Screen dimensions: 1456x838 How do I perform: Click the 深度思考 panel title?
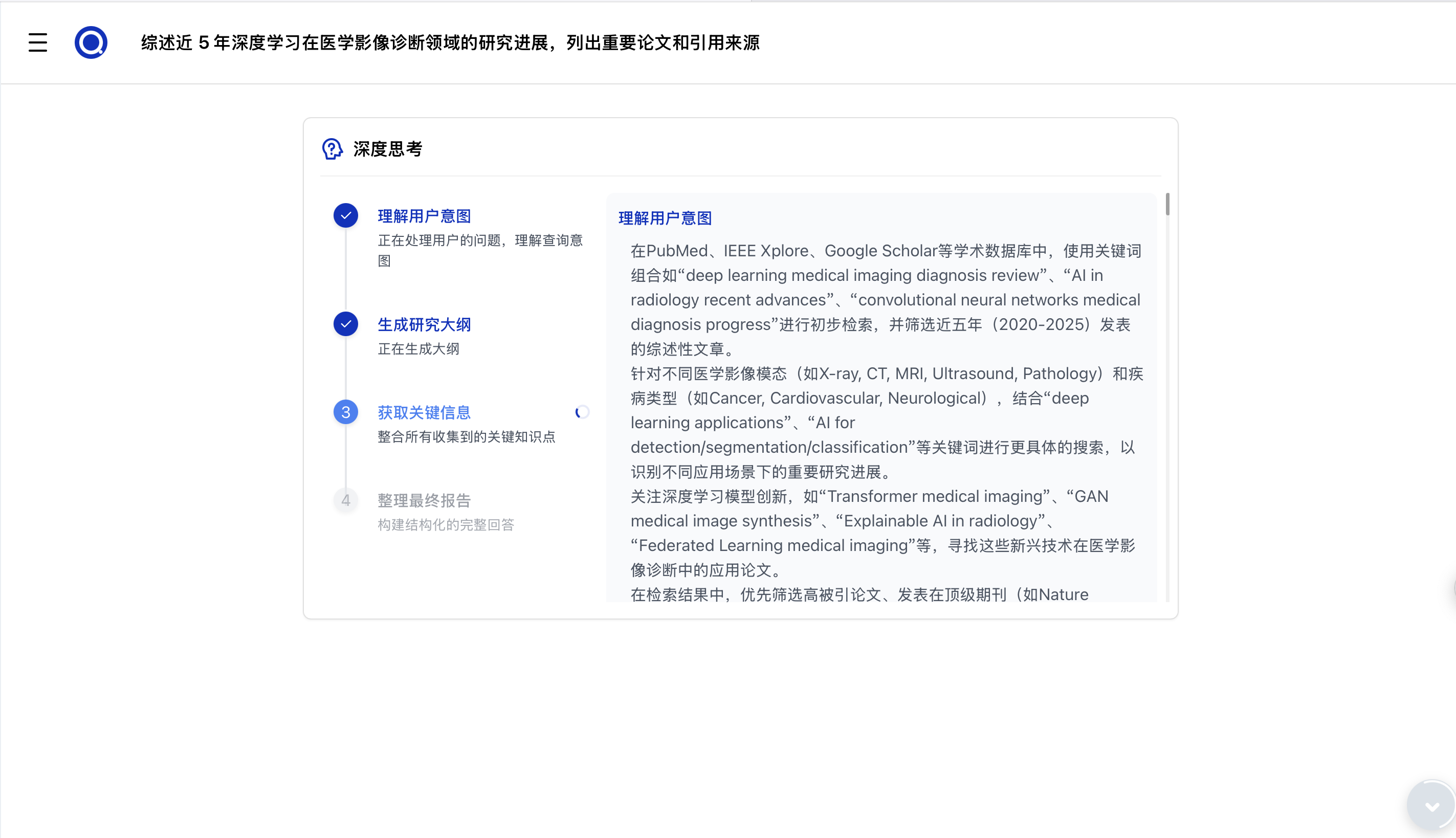point(388,149)
